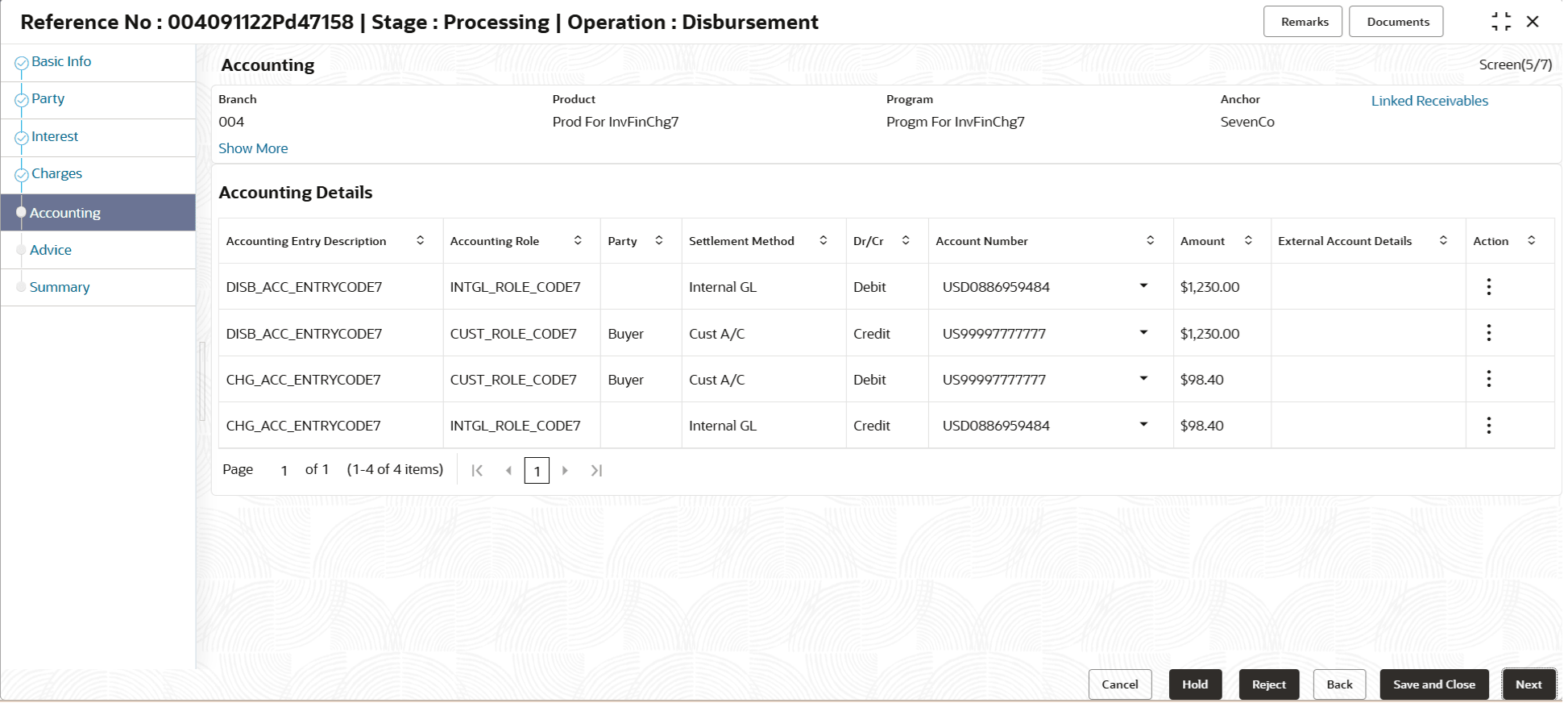
Task: Go to last page of table
Action: pyautogui.click(x=596, y=470)
